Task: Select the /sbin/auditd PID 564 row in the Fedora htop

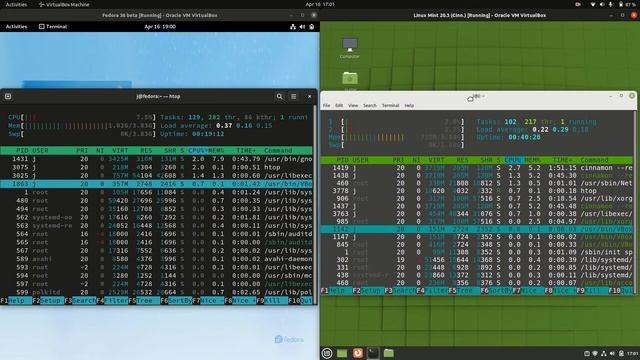Action: (156, 234)
